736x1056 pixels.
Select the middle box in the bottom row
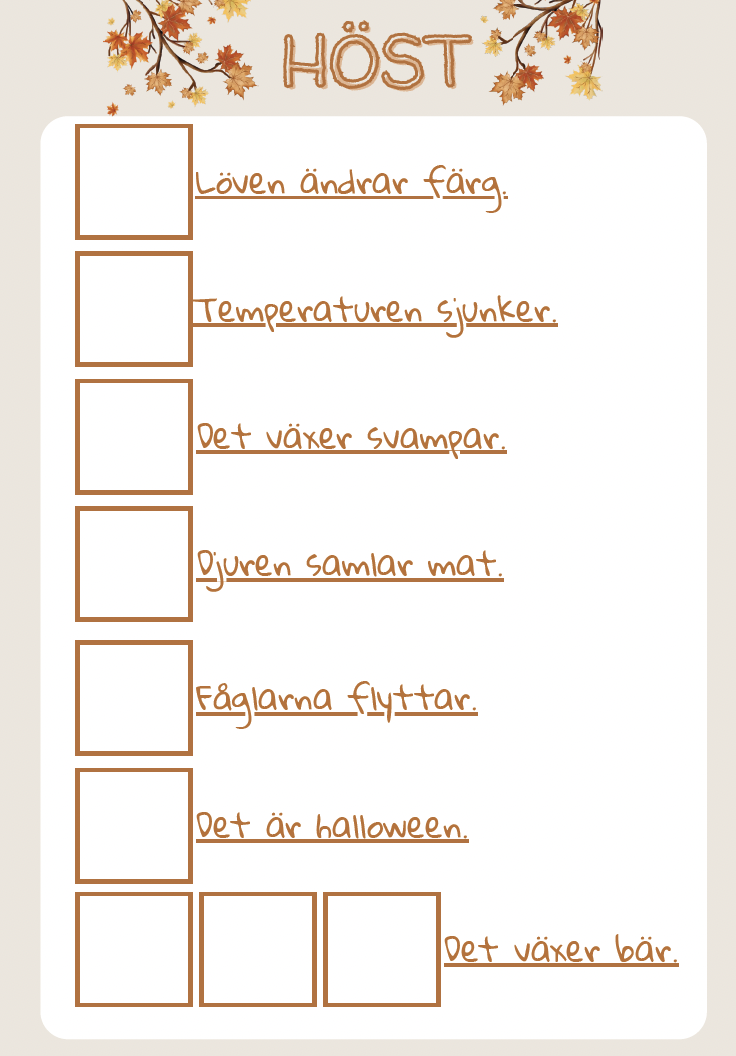click(258, 949)
